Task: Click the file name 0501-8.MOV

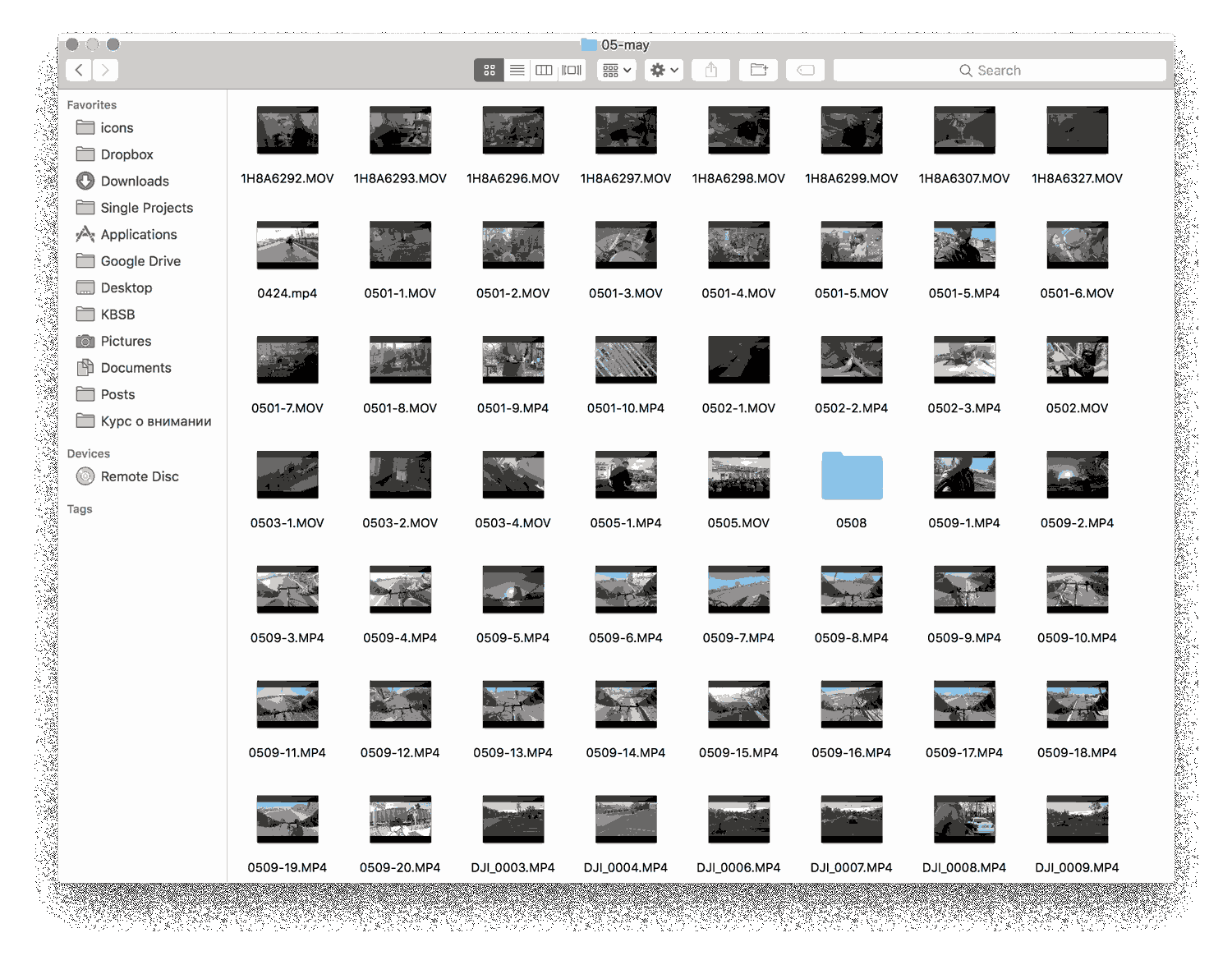Action: click(x=400, y=408)
